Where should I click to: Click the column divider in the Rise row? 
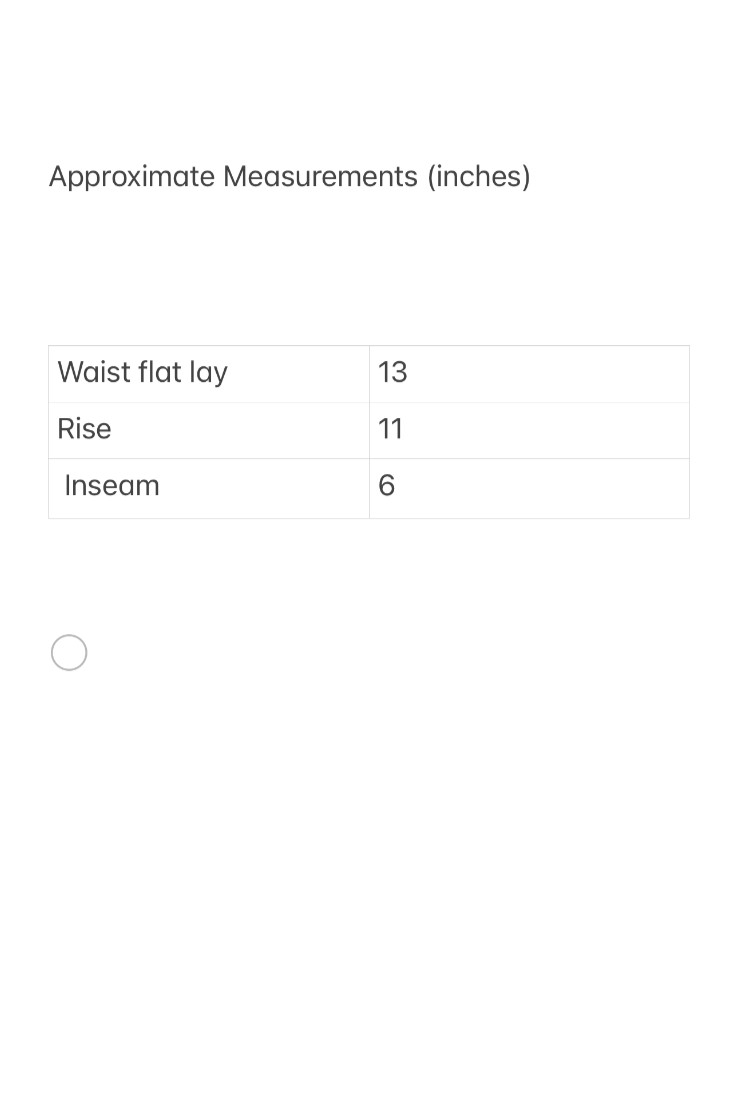pyautogui.click(x=369, y=430)
